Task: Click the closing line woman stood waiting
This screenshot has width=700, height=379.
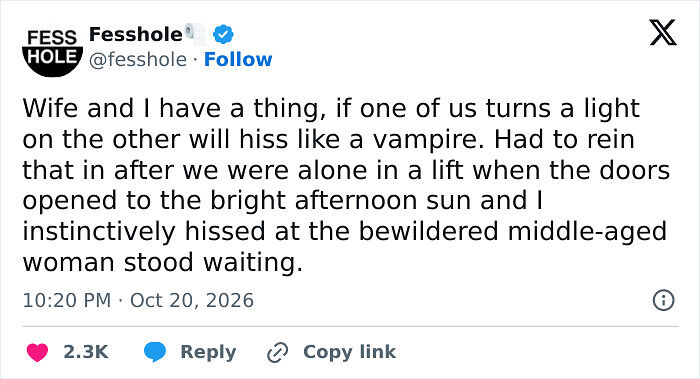Action: (162, 262)
